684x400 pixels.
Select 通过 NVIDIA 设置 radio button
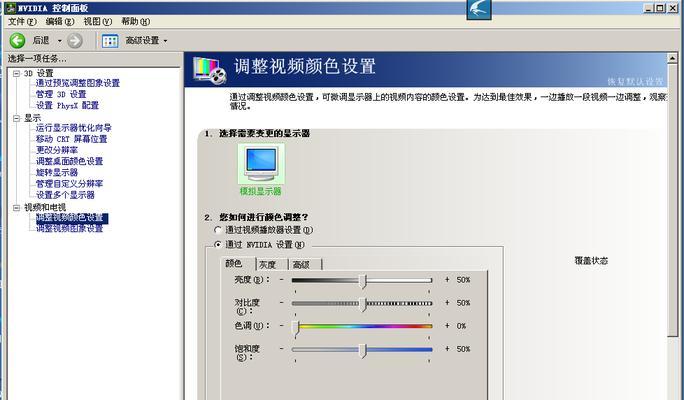tap(218, 245)
